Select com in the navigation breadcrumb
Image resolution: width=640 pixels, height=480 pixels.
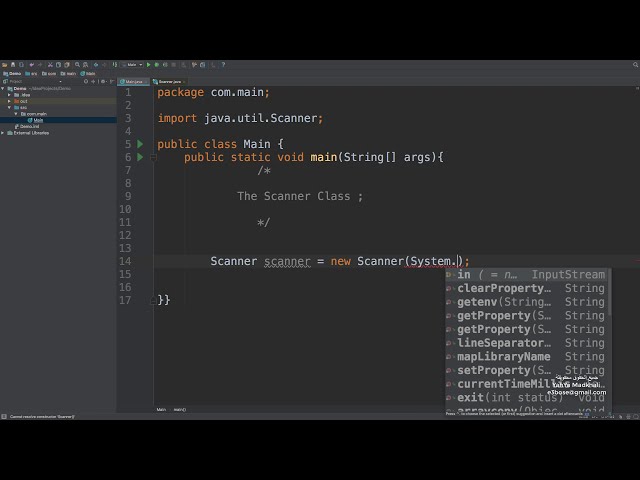(x=49, y=74)
